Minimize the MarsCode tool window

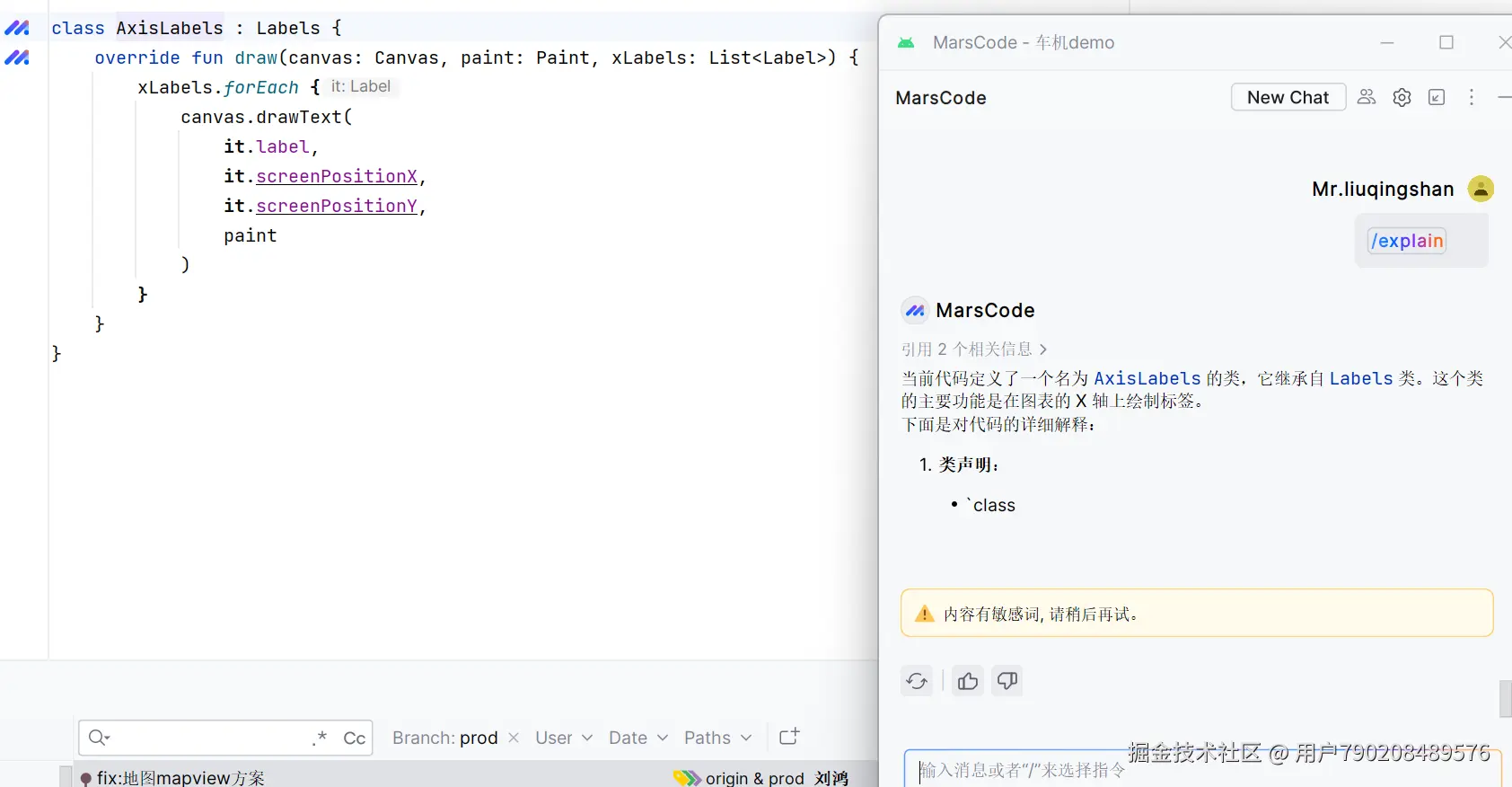pyautogui.click(x=1505, y=97)
